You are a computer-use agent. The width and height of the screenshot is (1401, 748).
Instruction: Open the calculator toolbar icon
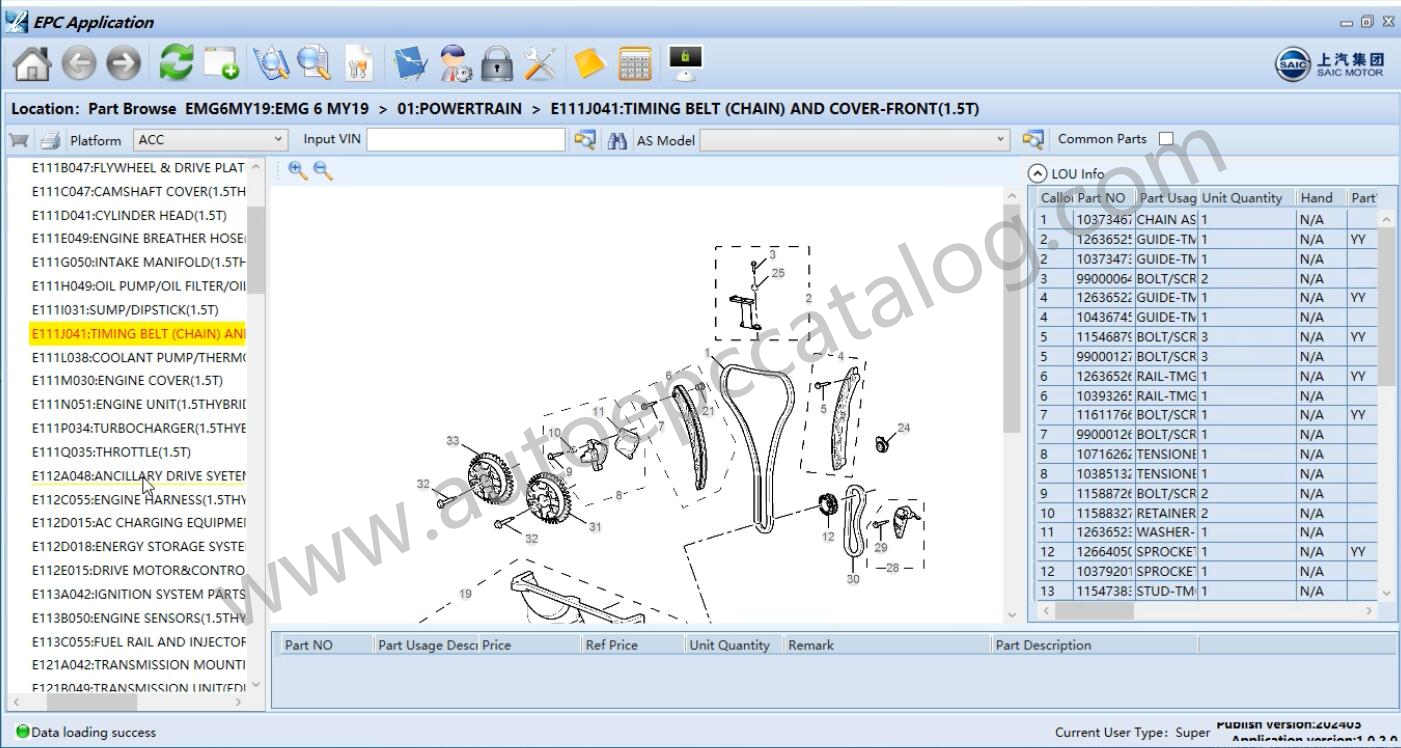pos(636,62)
